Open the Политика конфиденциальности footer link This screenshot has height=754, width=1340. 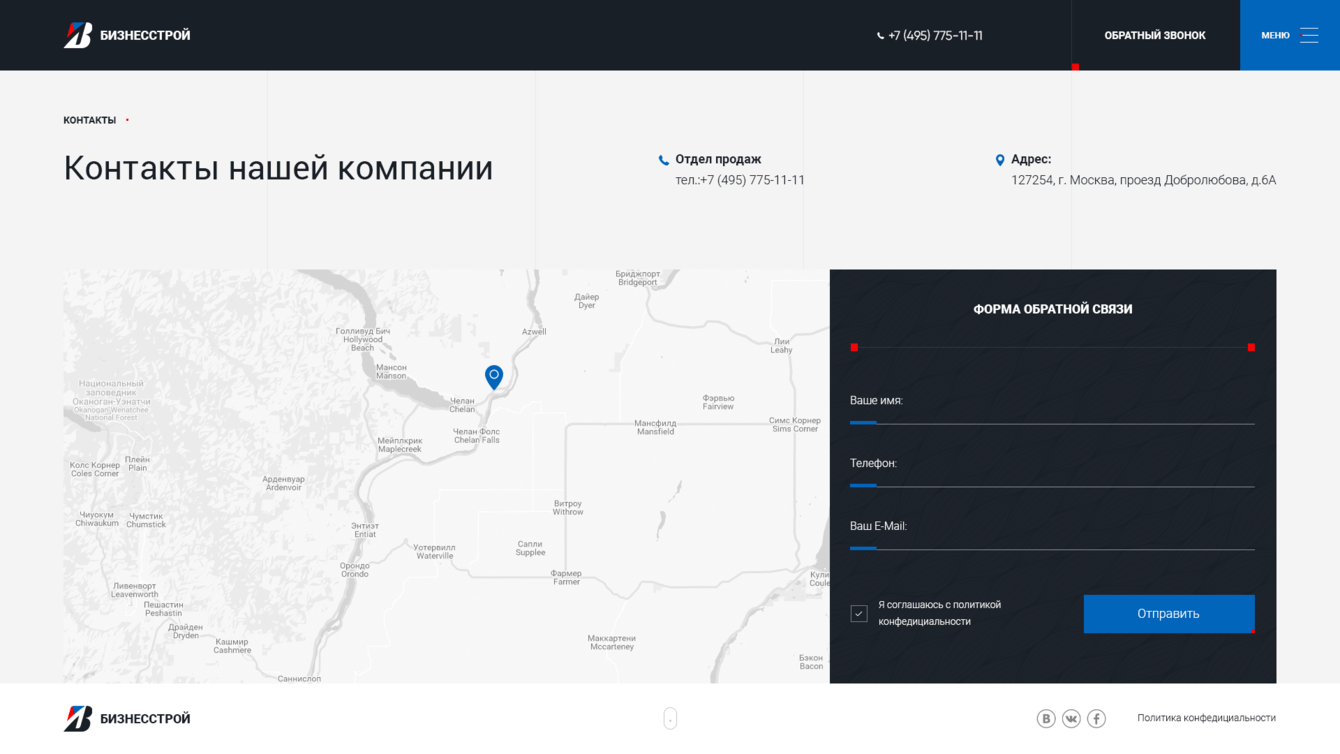tap(1206, 718)
